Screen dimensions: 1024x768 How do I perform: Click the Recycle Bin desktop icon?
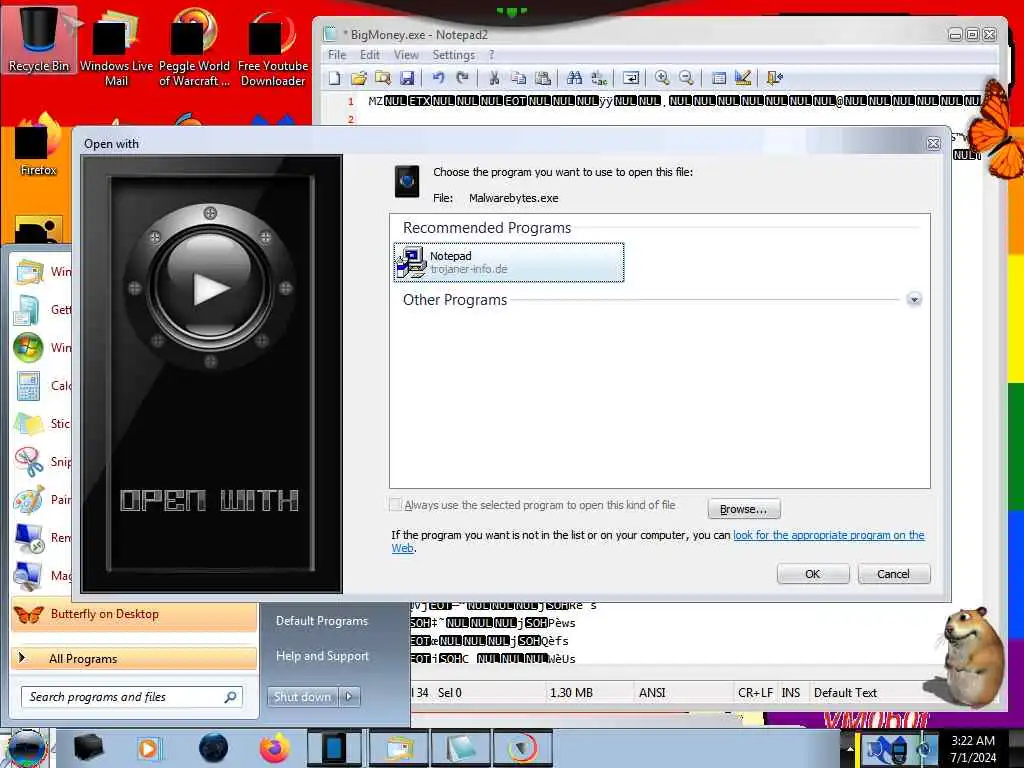pos(39,39)
